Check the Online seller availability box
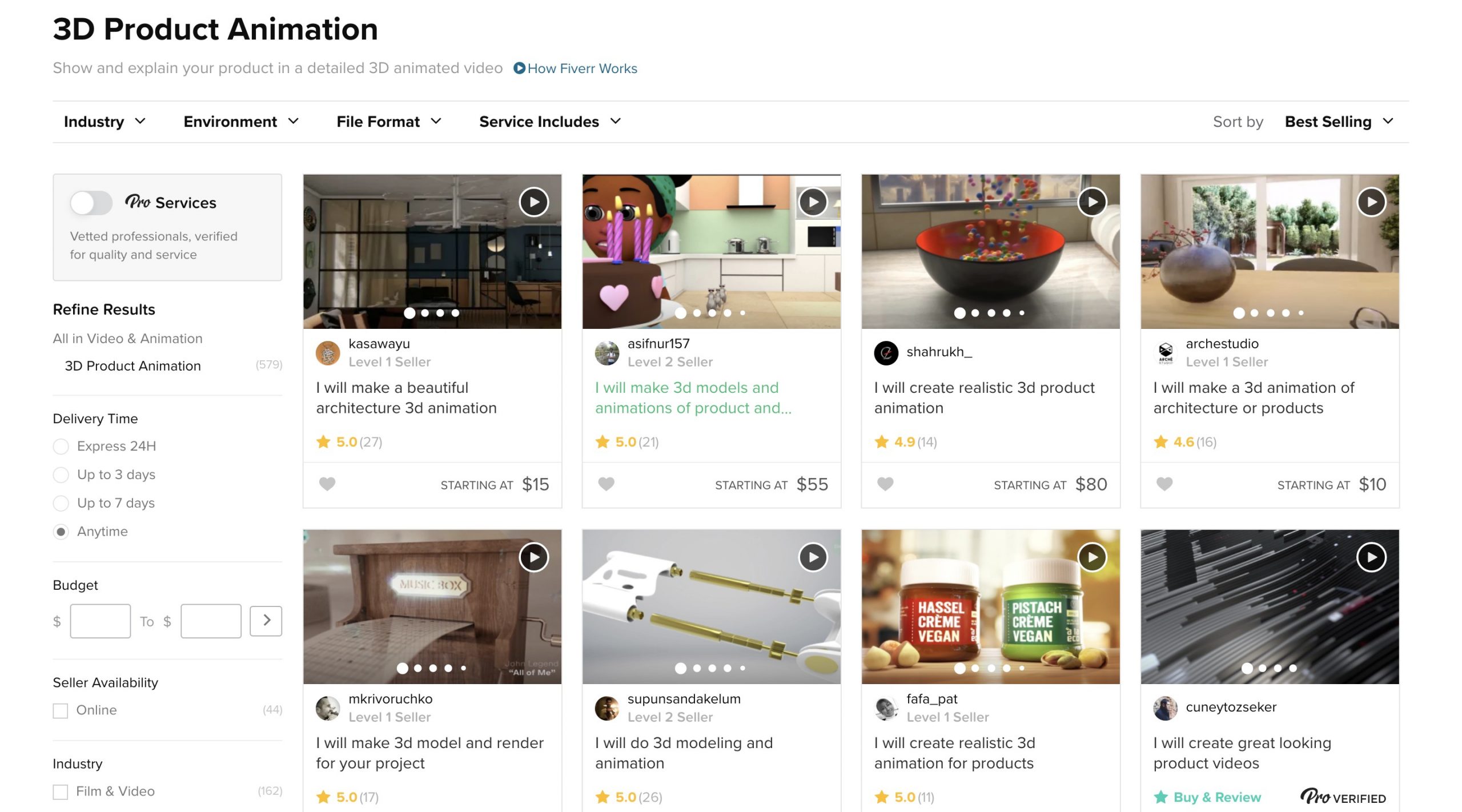This screenshot has height=812, width=1462. (60, 710)
